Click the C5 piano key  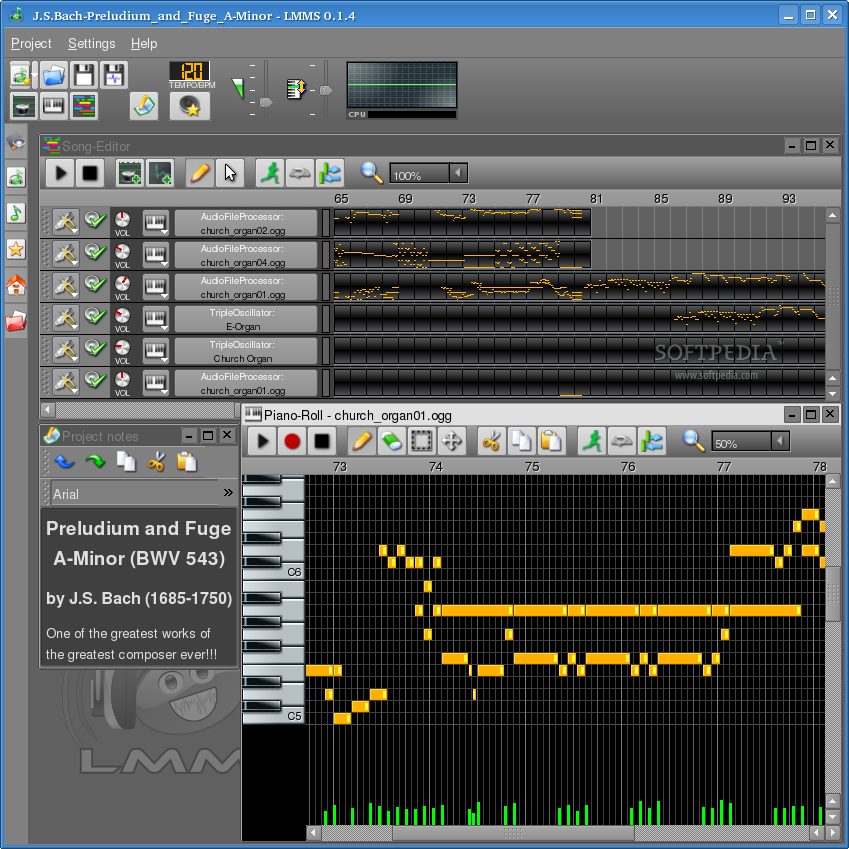273,717
